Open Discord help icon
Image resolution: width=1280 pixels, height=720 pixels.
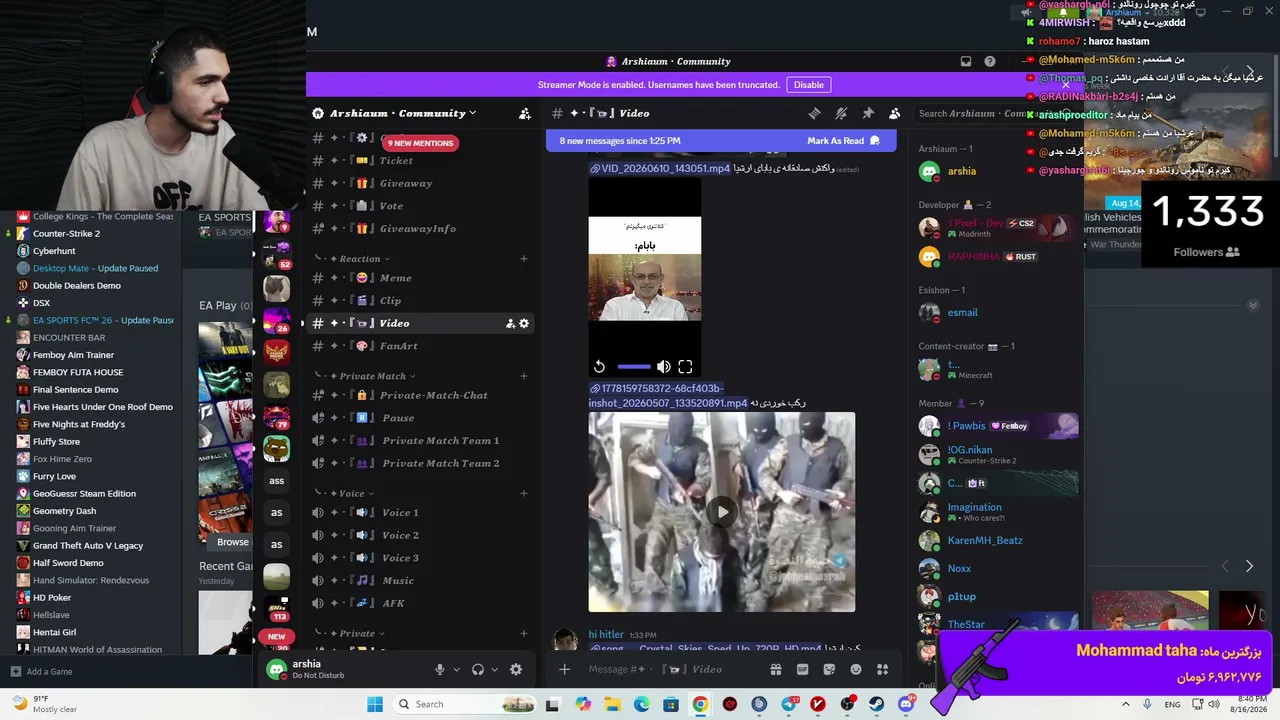click(990, 61)
